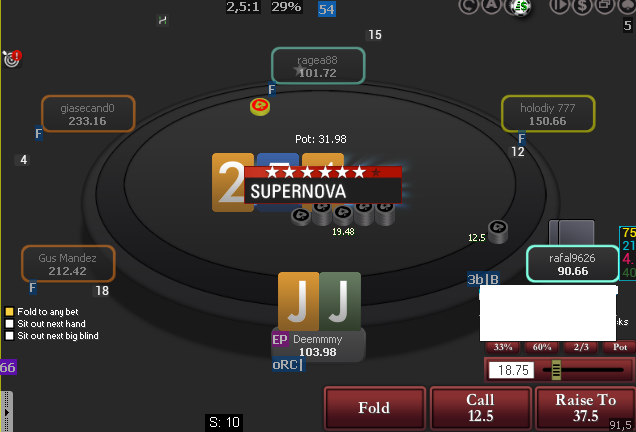Click the cascade windows icon in top toolbar
This screenshot has width=636, height=432.
click(x=605, y=6)
